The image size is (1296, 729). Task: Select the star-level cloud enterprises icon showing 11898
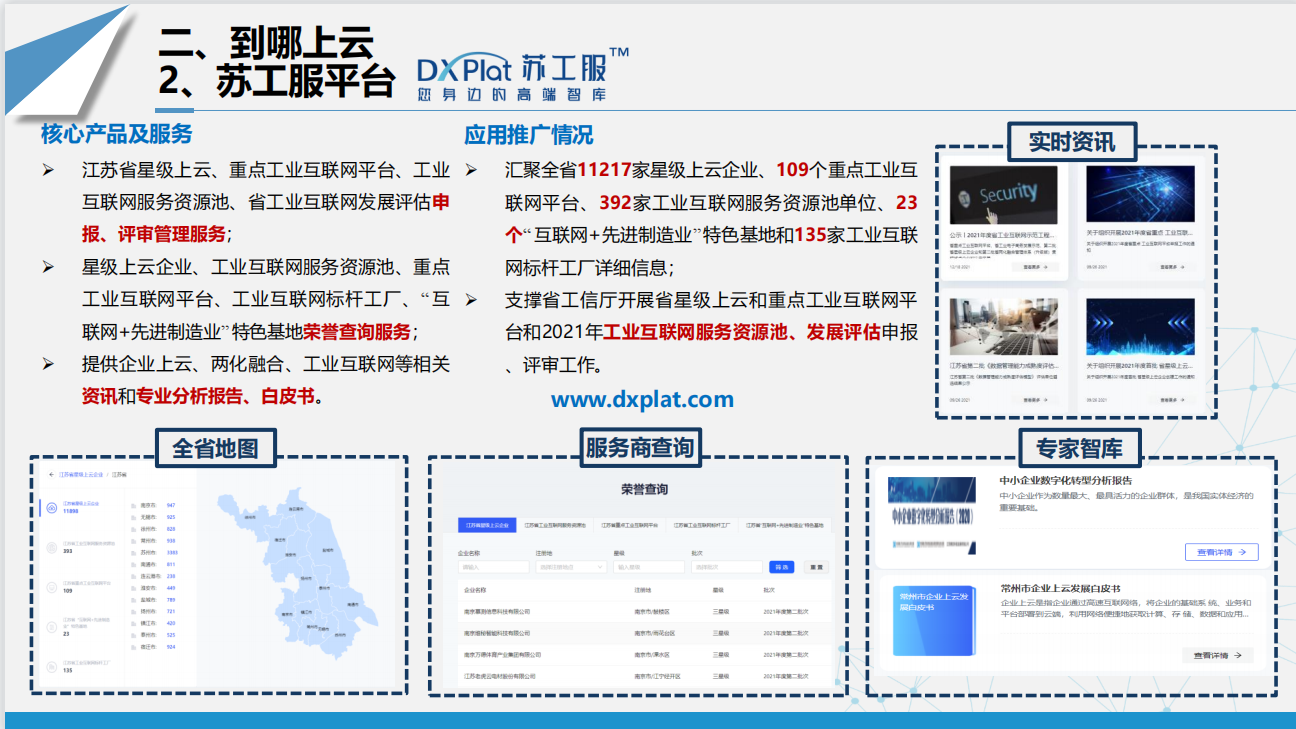50,507
